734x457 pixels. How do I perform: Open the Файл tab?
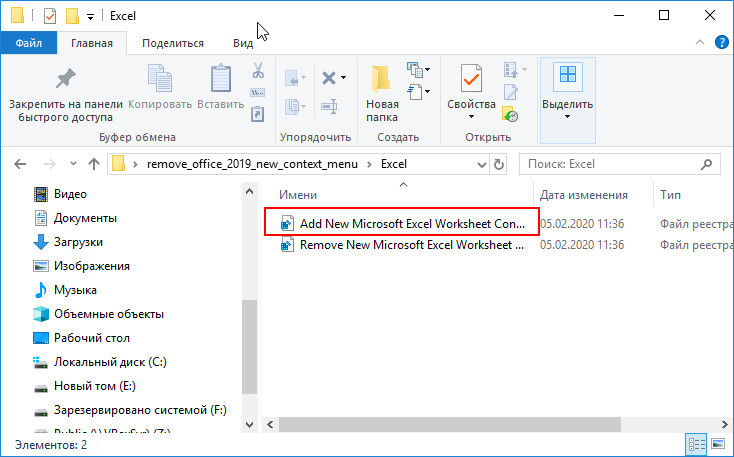click(x=29, y=43)
